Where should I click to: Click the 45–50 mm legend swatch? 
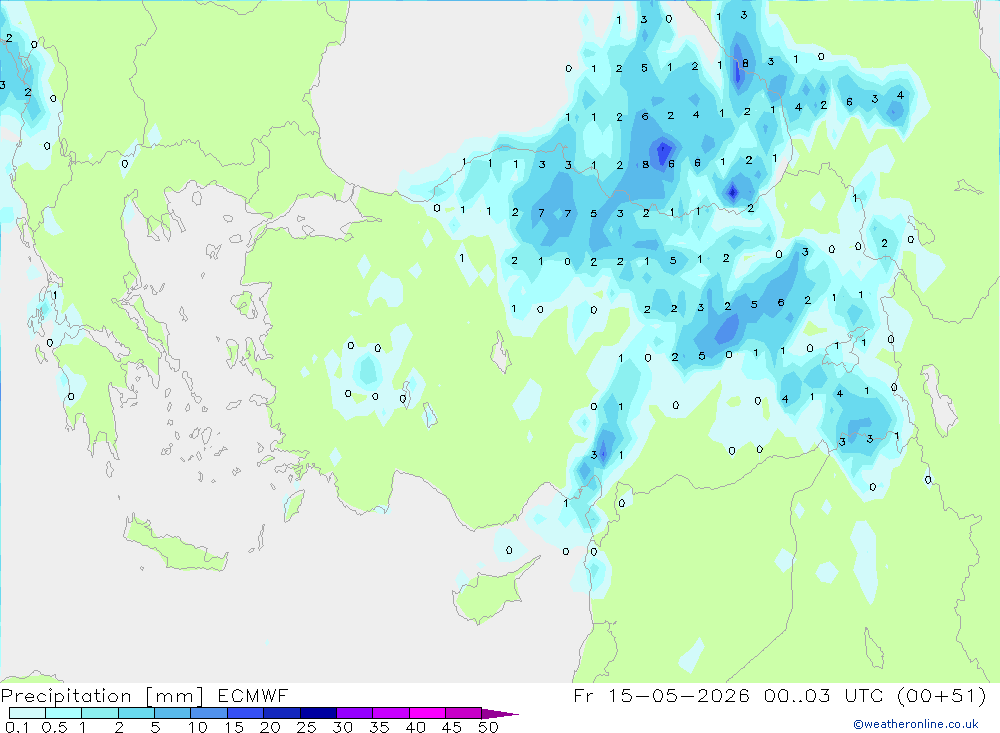[464, 713]
